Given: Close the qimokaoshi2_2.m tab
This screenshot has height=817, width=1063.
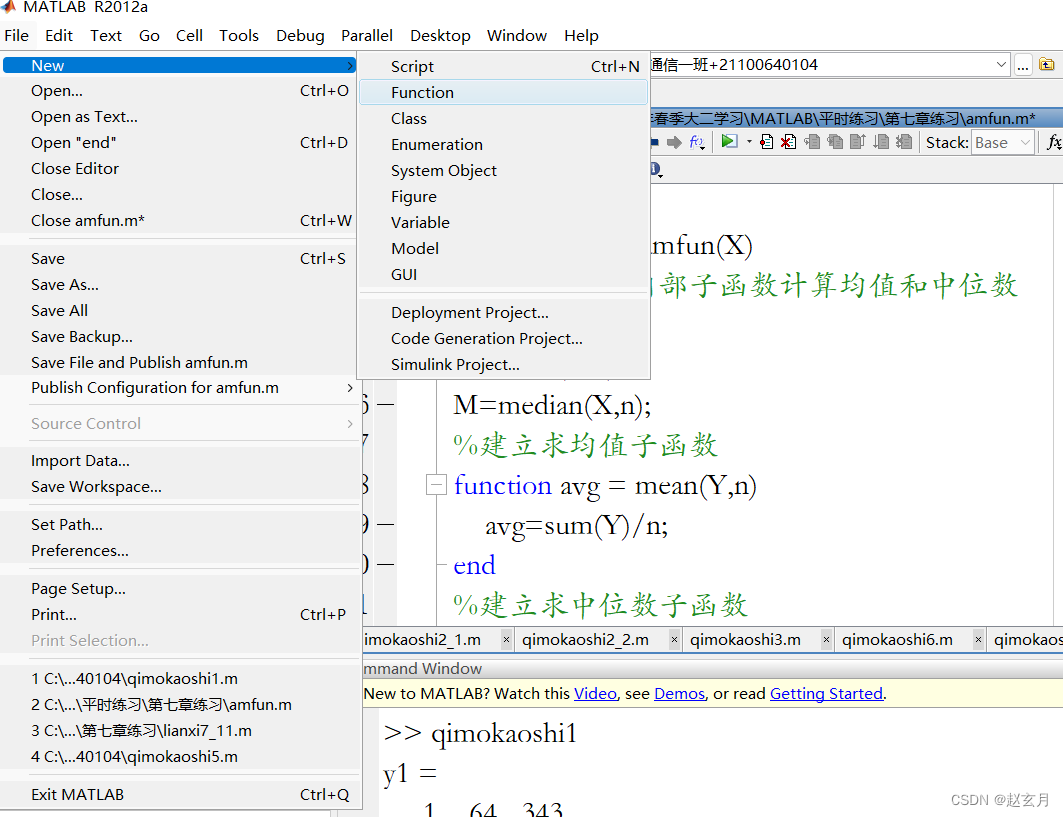Looking at the screenshot, I should click(x=674, y=639).
